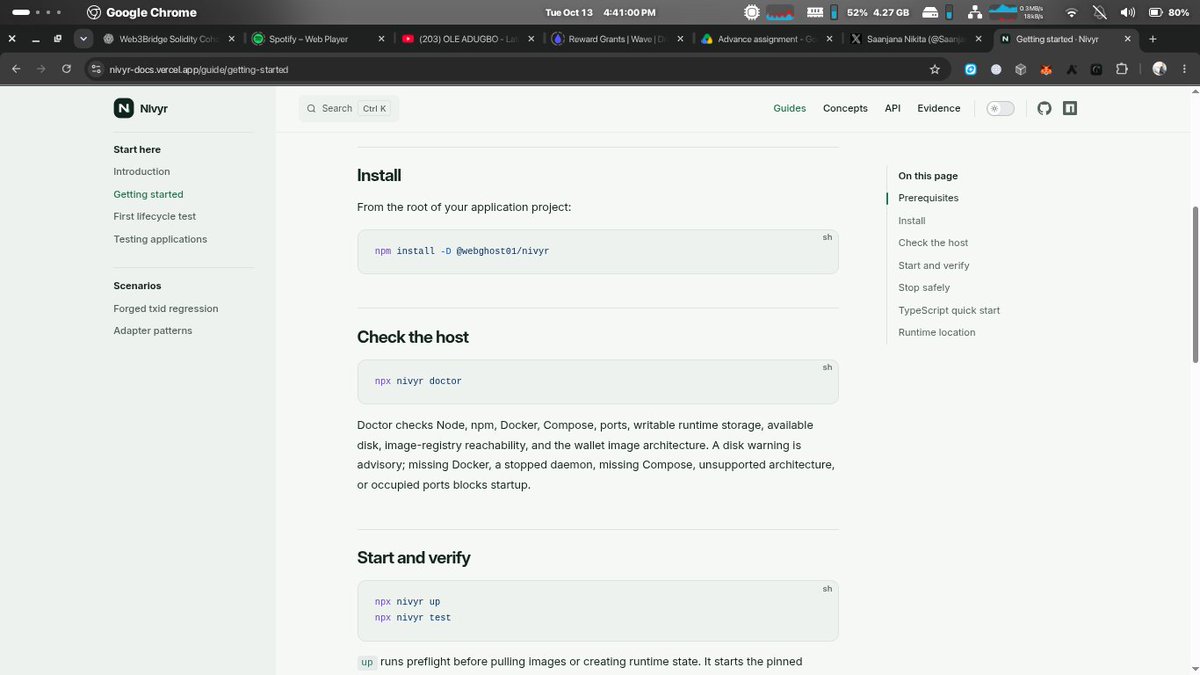The image size is (1200, 675).
Task: Click the date and time clock
Action: pyautogui.click(x=601, y=13)
